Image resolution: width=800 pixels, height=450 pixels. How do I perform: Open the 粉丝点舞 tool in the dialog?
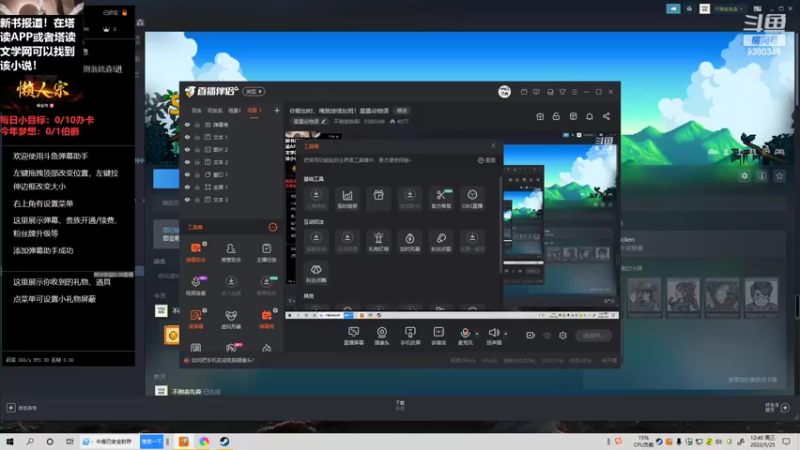pyautogui.click(x=316, y=272)
